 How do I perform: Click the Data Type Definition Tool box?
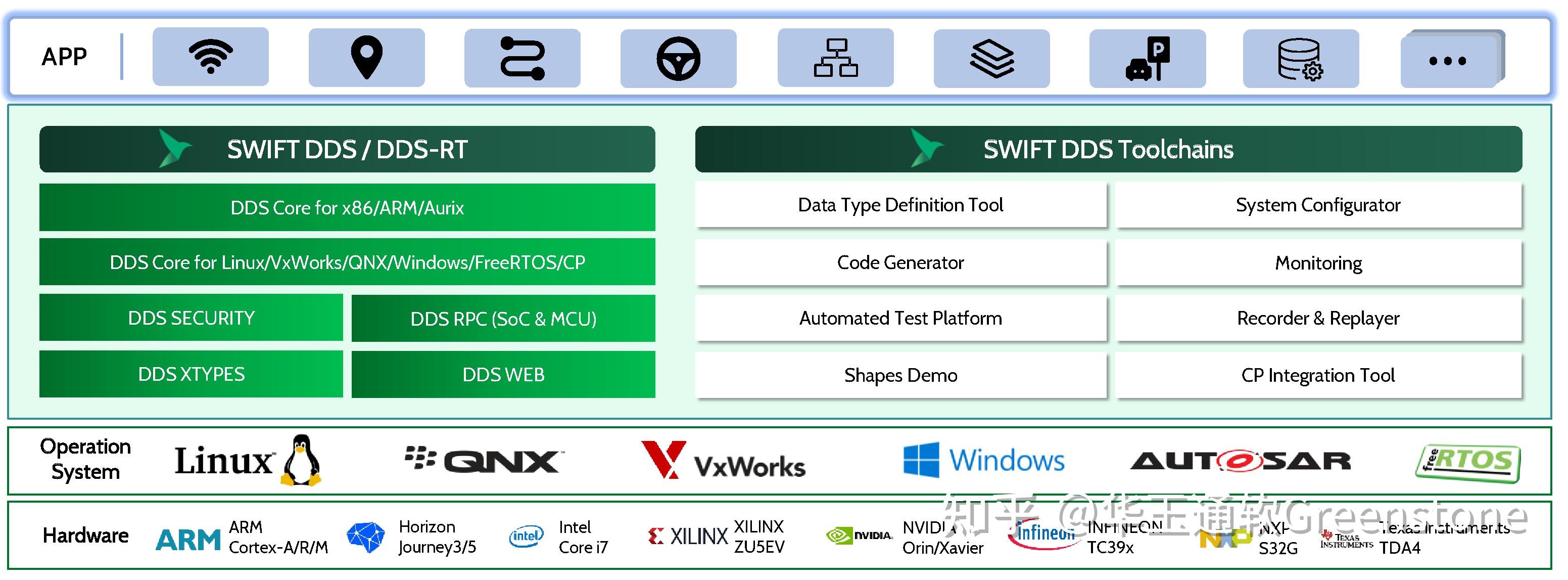[x=900, y=205]
